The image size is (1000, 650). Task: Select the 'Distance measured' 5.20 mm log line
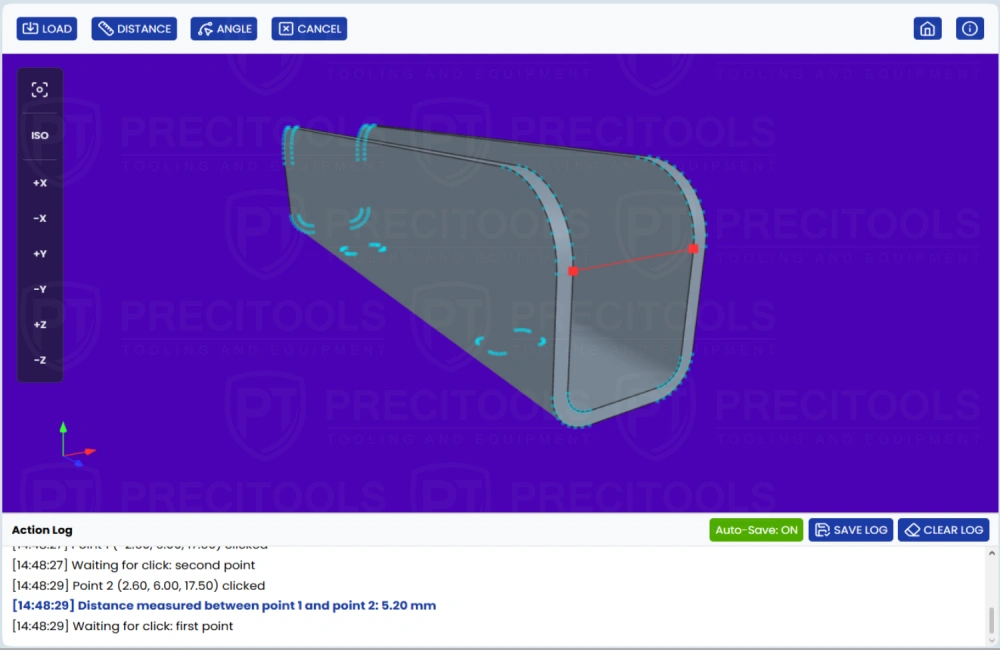tap(224, 605)
